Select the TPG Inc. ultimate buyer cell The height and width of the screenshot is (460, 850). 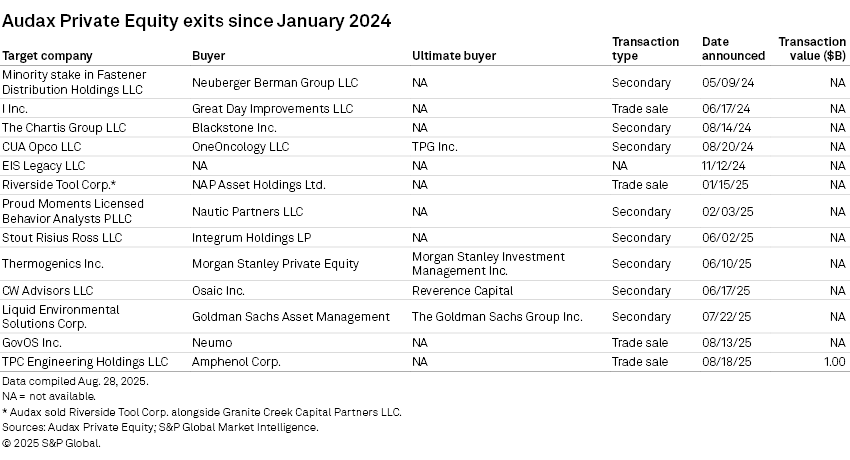tap(434, 147)
